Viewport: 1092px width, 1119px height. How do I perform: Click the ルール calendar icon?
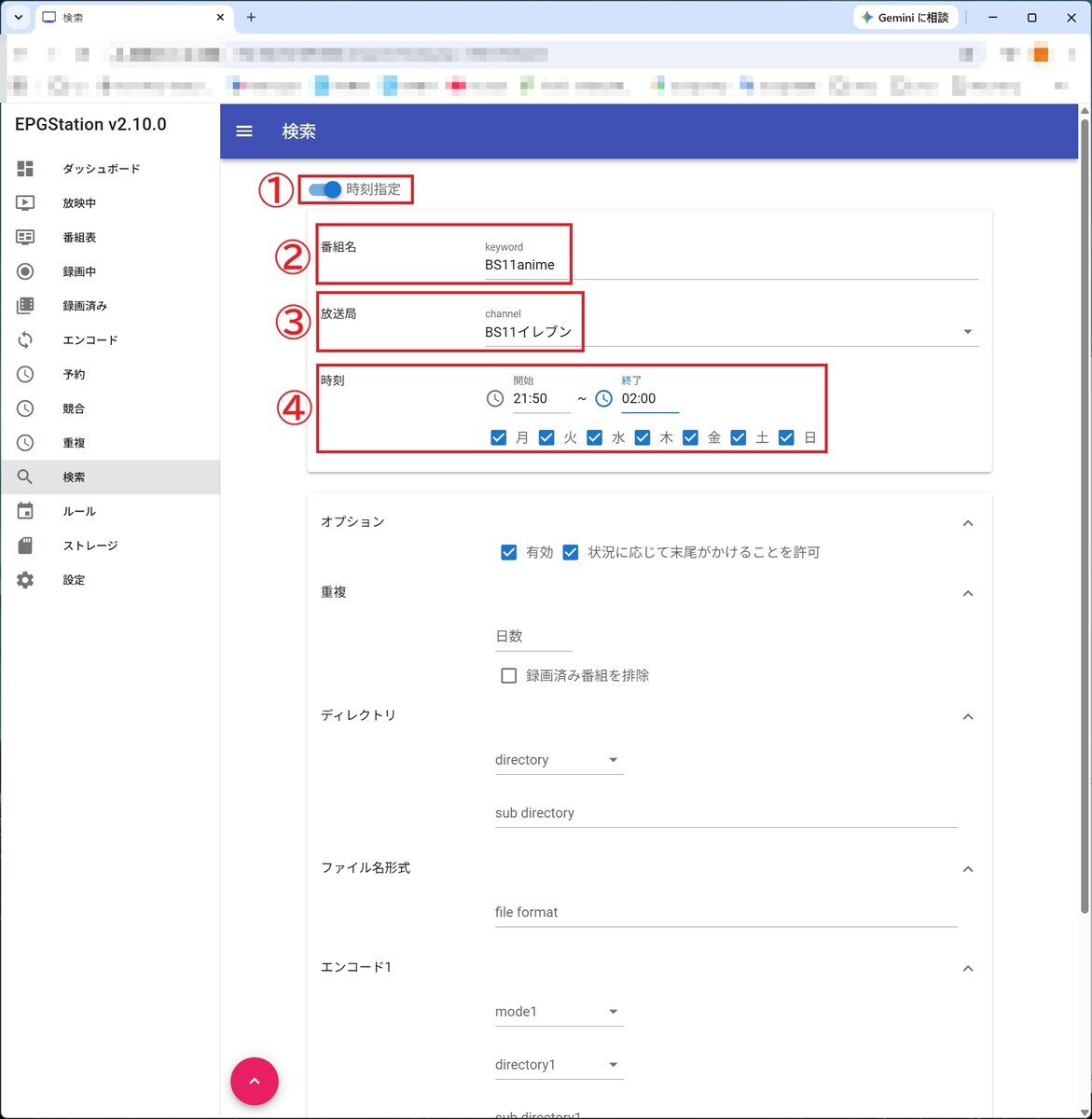[x=25, y=511]
